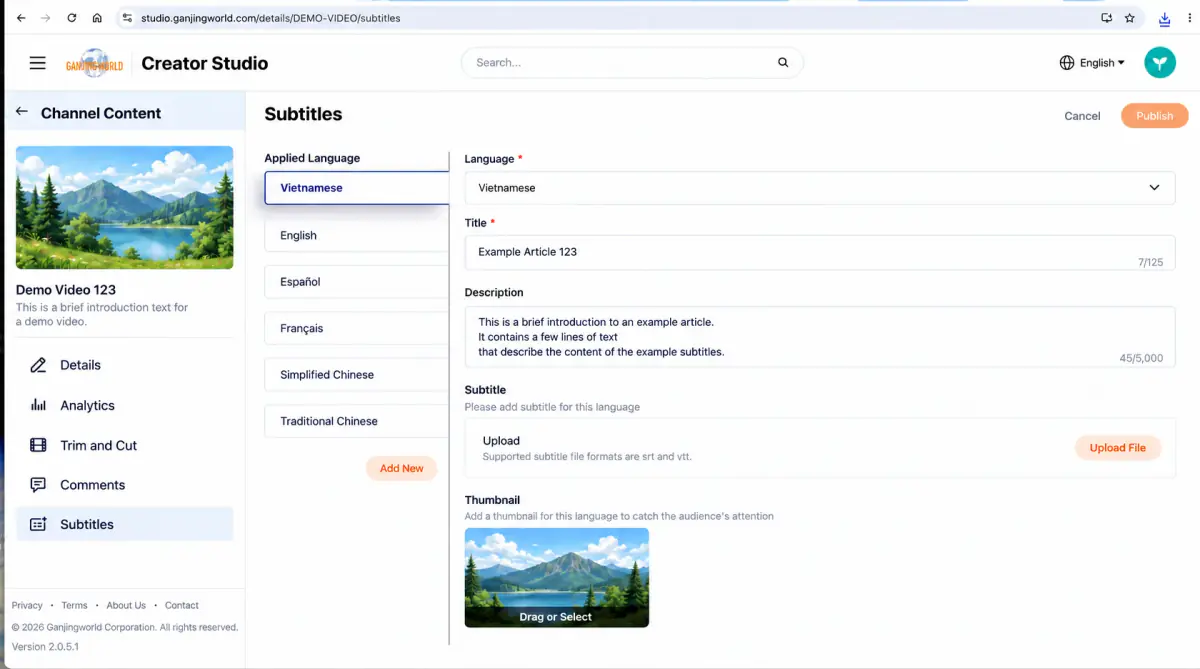Open the Terms footer link
1200x669 pixels.
coord(74,605)
